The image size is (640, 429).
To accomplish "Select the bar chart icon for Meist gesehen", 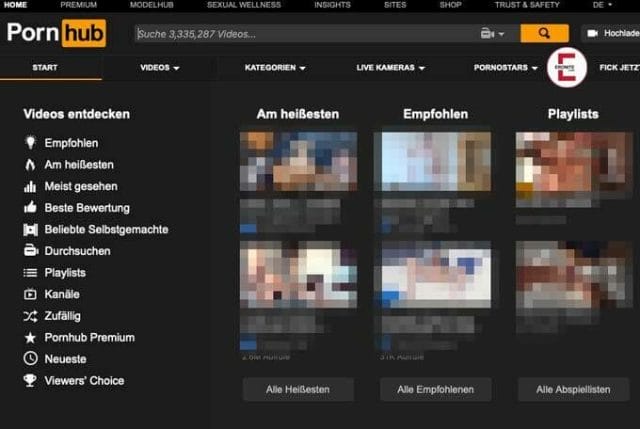I will (30, 187).
